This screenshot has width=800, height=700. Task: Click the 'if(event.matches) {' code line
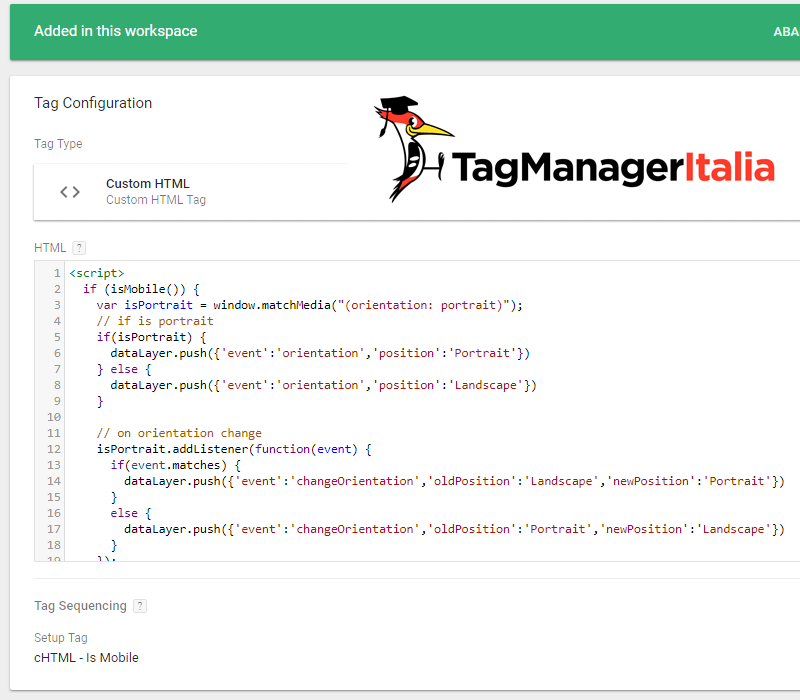[176, 465]
